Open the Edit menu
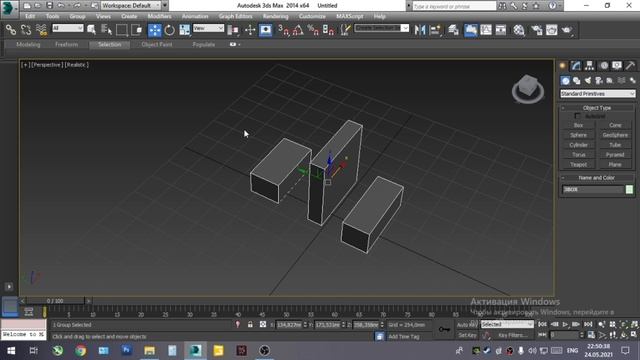This screenshot has width=640, height=360. [x=30, y=16]
